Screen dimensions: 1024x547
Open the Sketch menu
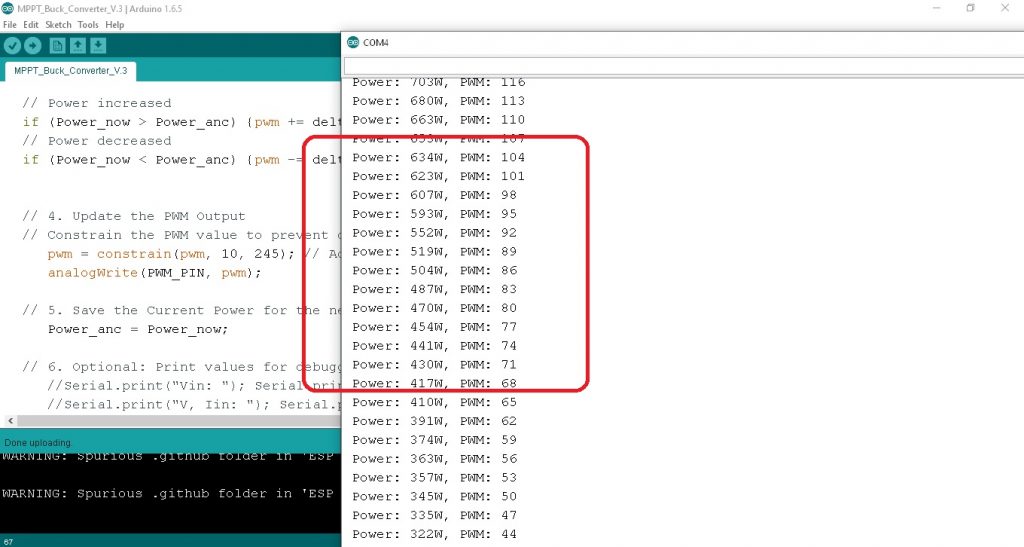[x=58, y=24]
